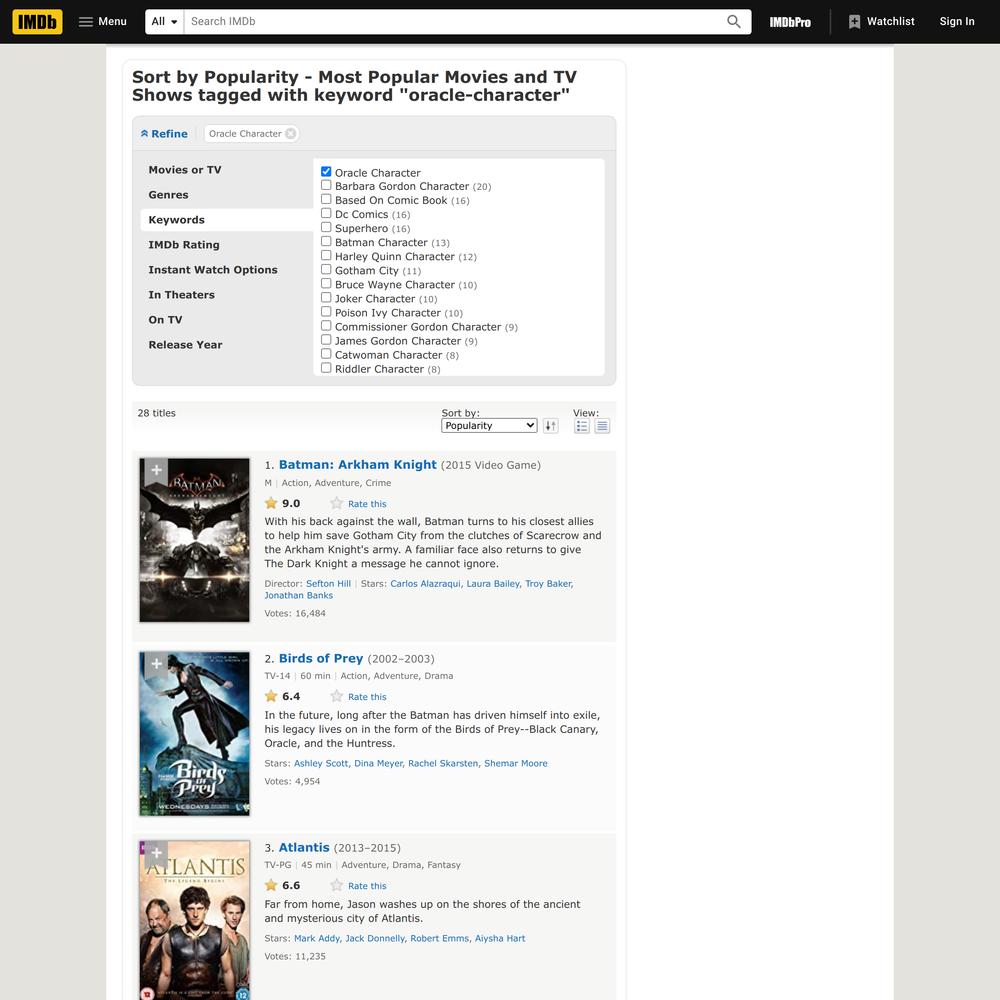Check Barbara Gordon Character keyword

click(x=326, y=185)
